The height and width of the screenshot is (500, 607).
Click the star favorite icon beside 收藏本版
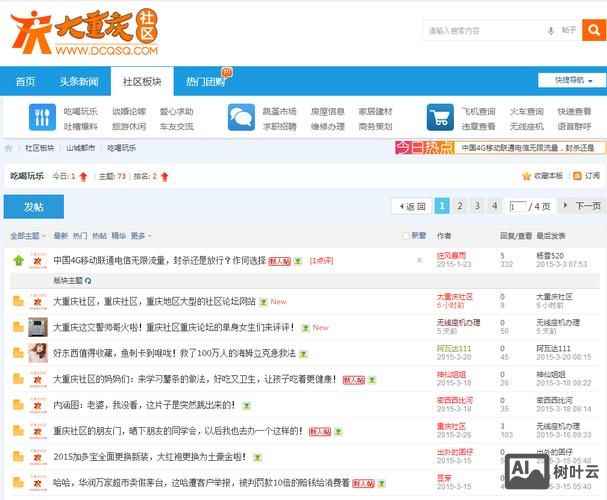(526, 176)
